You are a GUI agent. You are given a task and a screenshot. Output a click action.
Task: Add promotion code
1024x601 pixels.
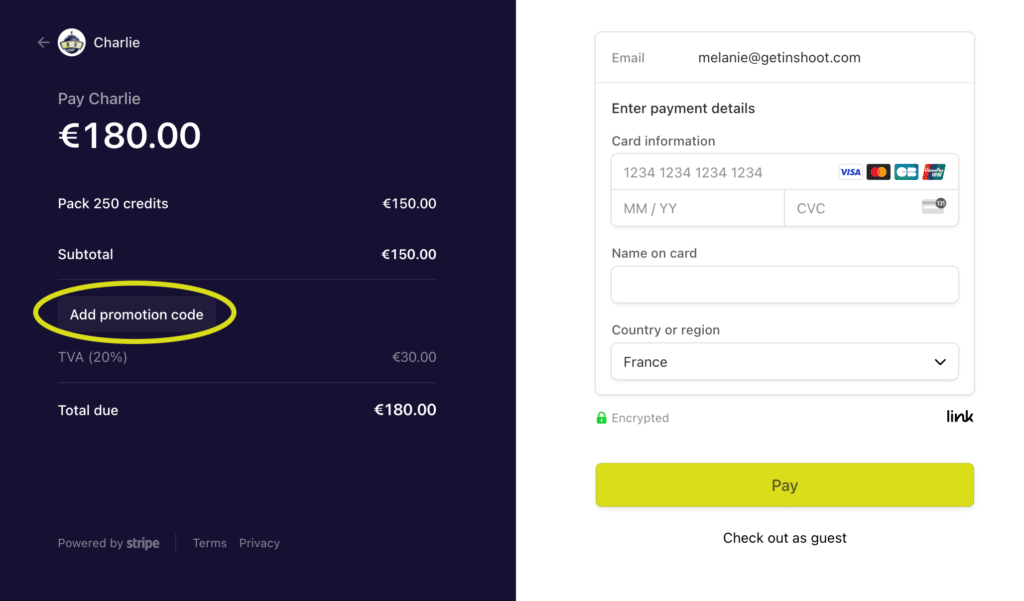point(136,314)
